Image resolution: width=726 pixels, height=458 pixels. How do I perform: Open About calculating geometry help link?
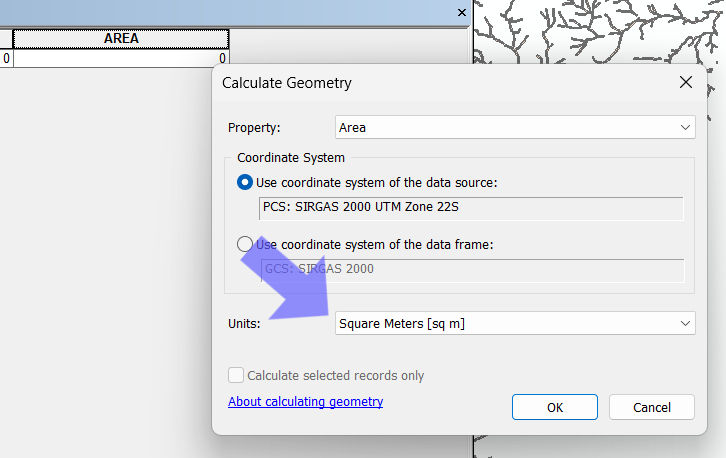click(305, 402)
